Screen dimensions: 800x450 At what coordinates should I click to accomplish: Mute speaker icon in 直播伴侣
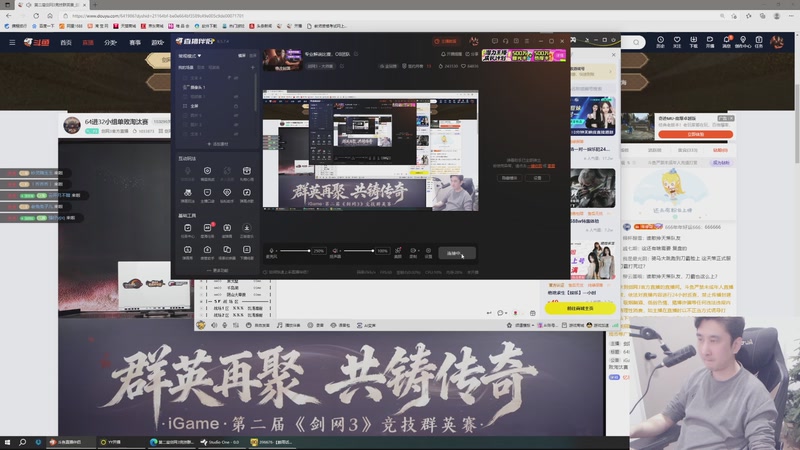click(336, 251)
